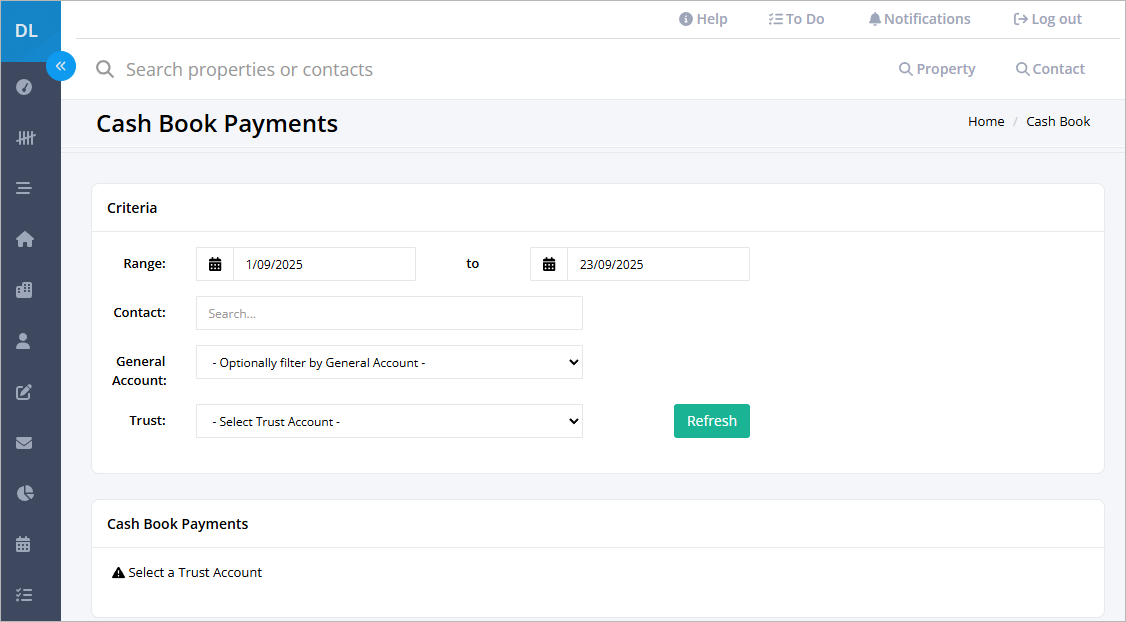
Task: Open the pie chart reports sidebar icon
Action: [x=24, y=493]
